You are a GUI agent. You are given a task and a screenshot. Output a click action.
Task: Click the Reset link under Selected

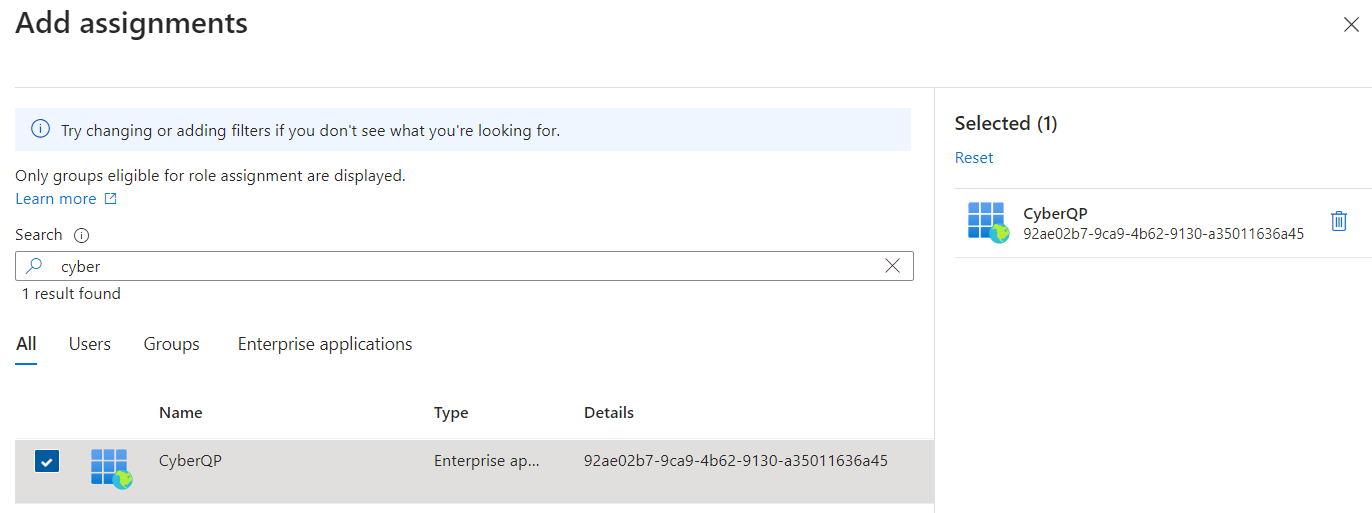pyautogui.click(x=974, y=157)
